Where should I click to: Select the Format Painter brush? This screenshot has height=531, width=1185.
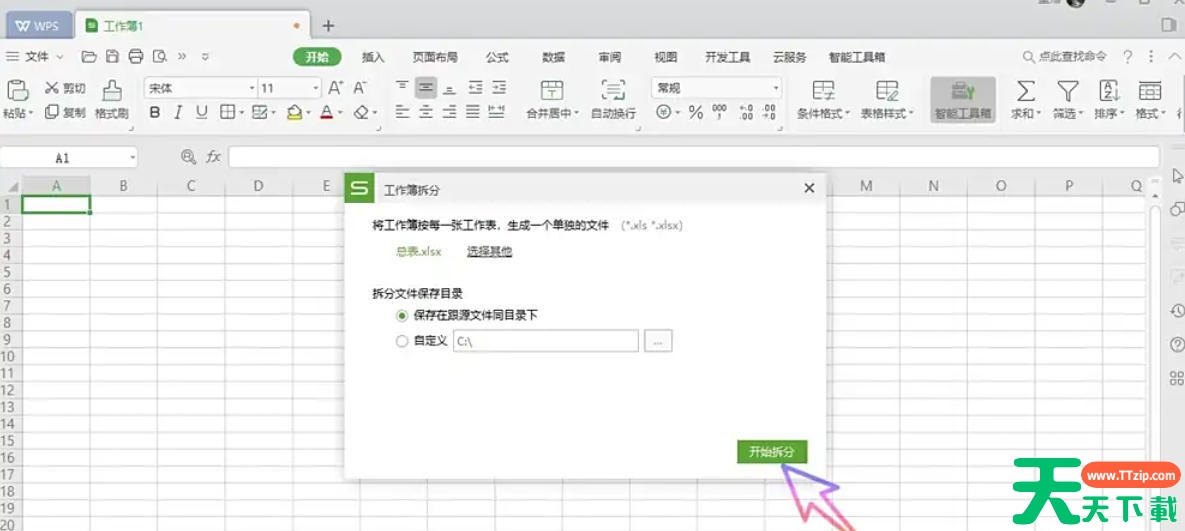tap(112, 91)
